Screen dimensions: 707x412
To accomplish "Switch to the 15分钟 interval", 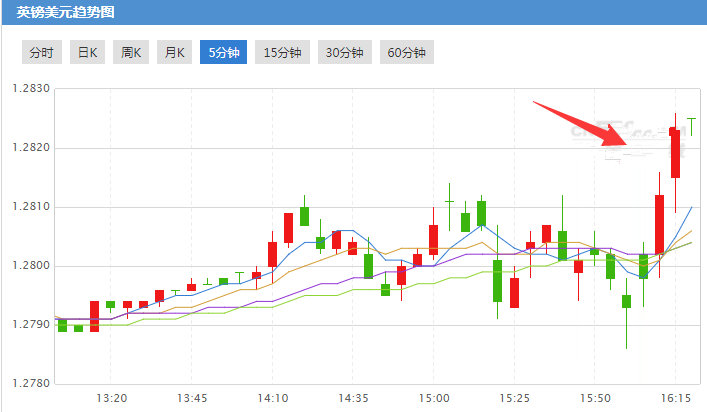I will (282, 53).
